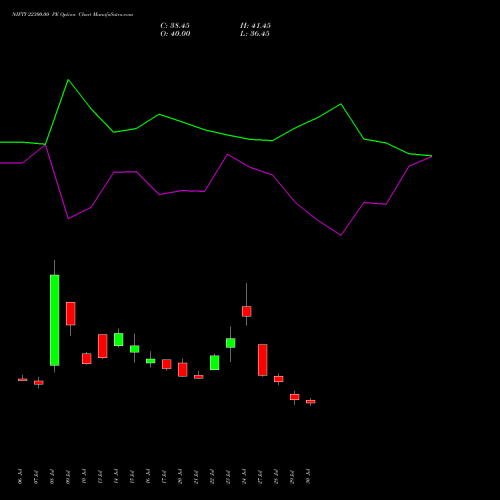Select the close value C: 38.45
The width and height of the screenshot is (500, 500).
(175, 26)
